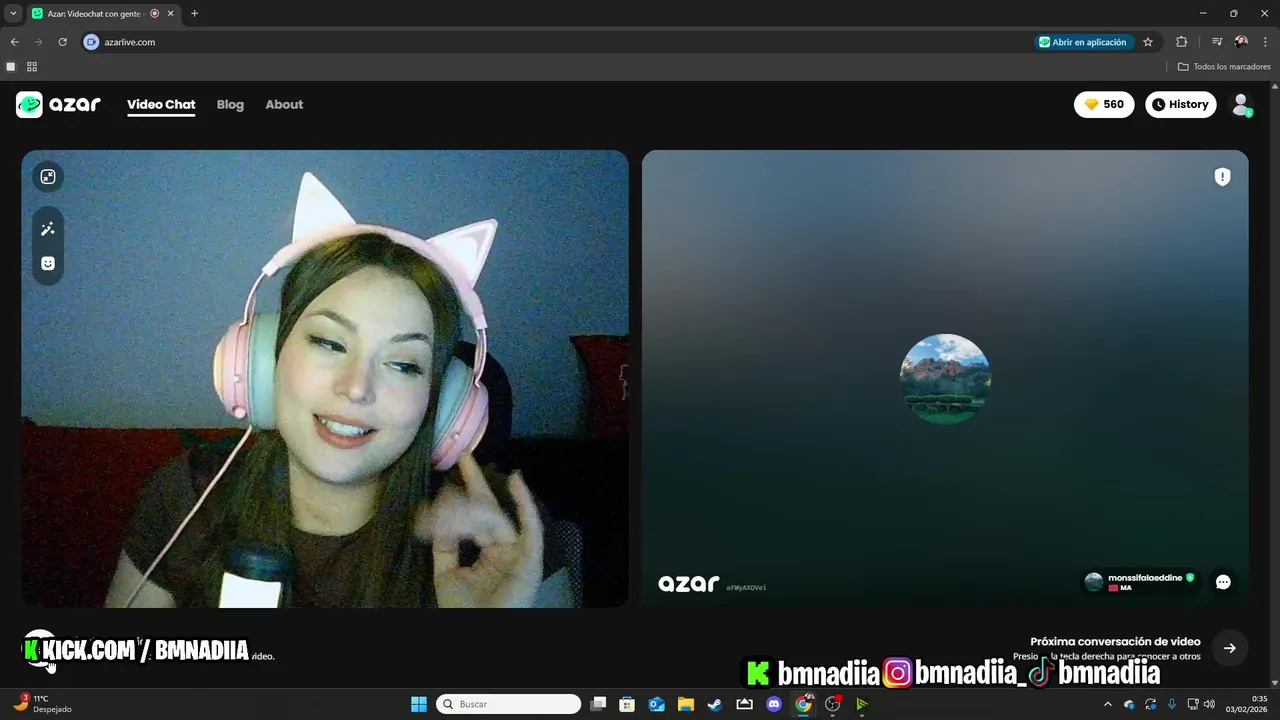
Task: Click 'Próxima conversación de video' text
Action: (x=1115, y=641)
